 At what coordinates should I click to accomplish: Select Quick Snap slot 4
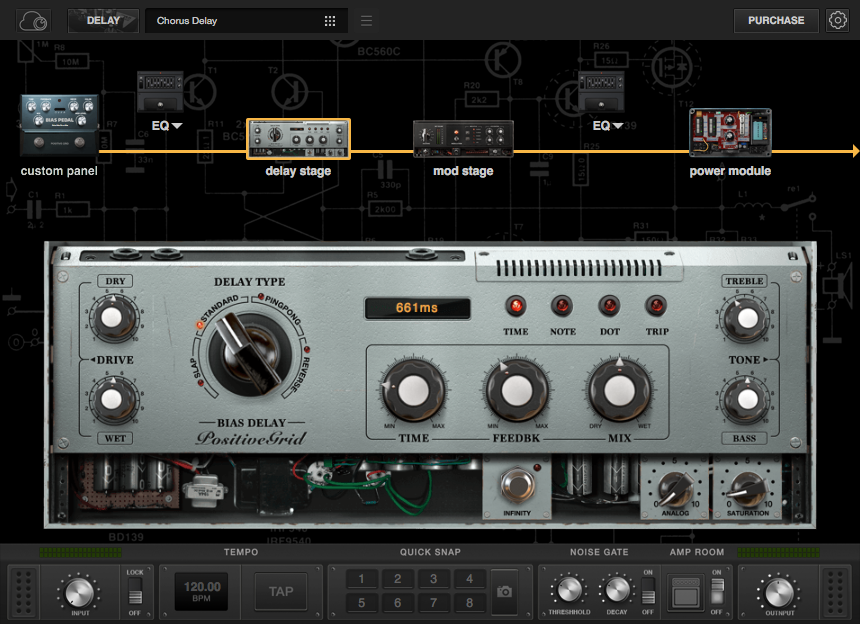469,579
